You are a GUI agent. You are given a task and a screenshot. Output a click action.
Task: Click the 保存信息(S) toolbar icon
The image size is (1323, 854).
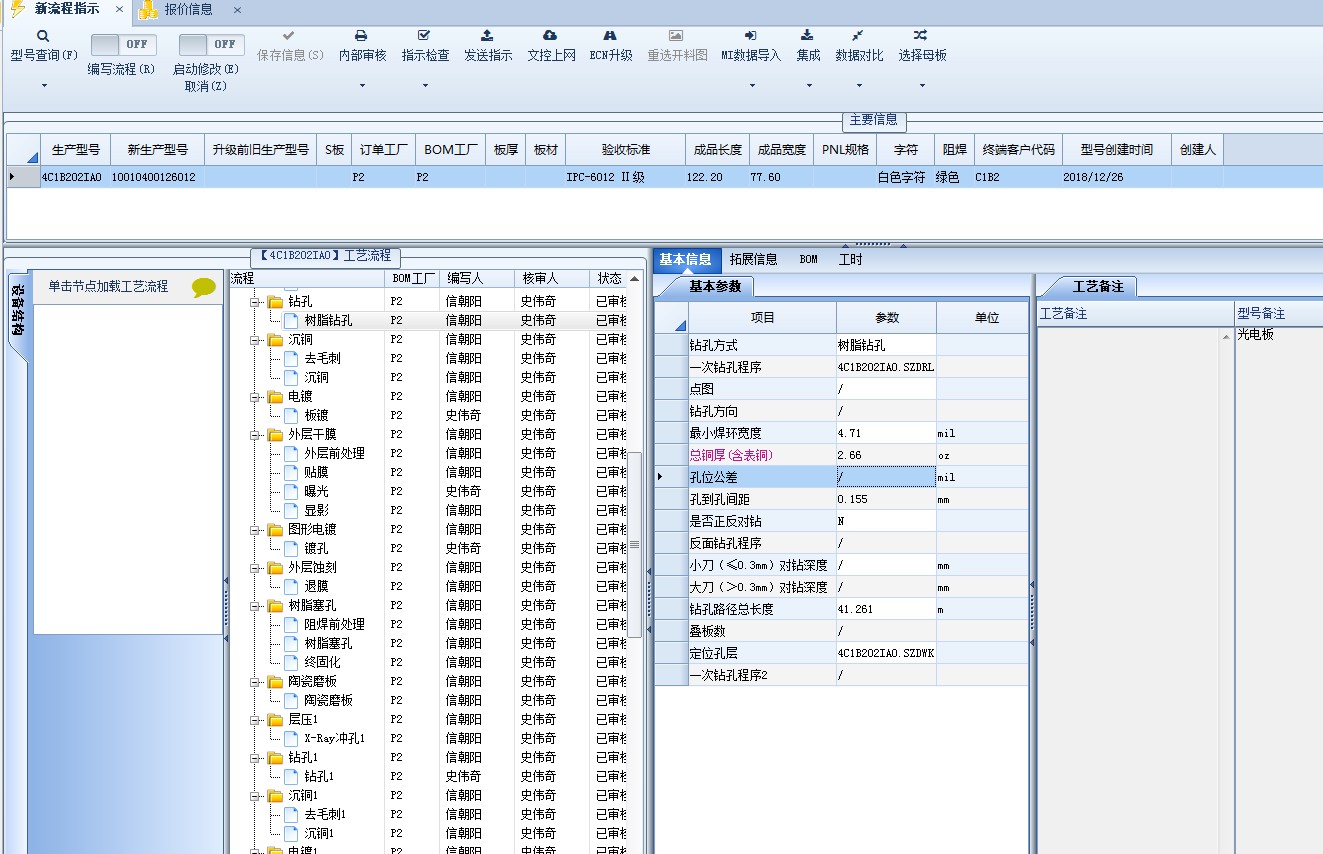pos(289,36)
